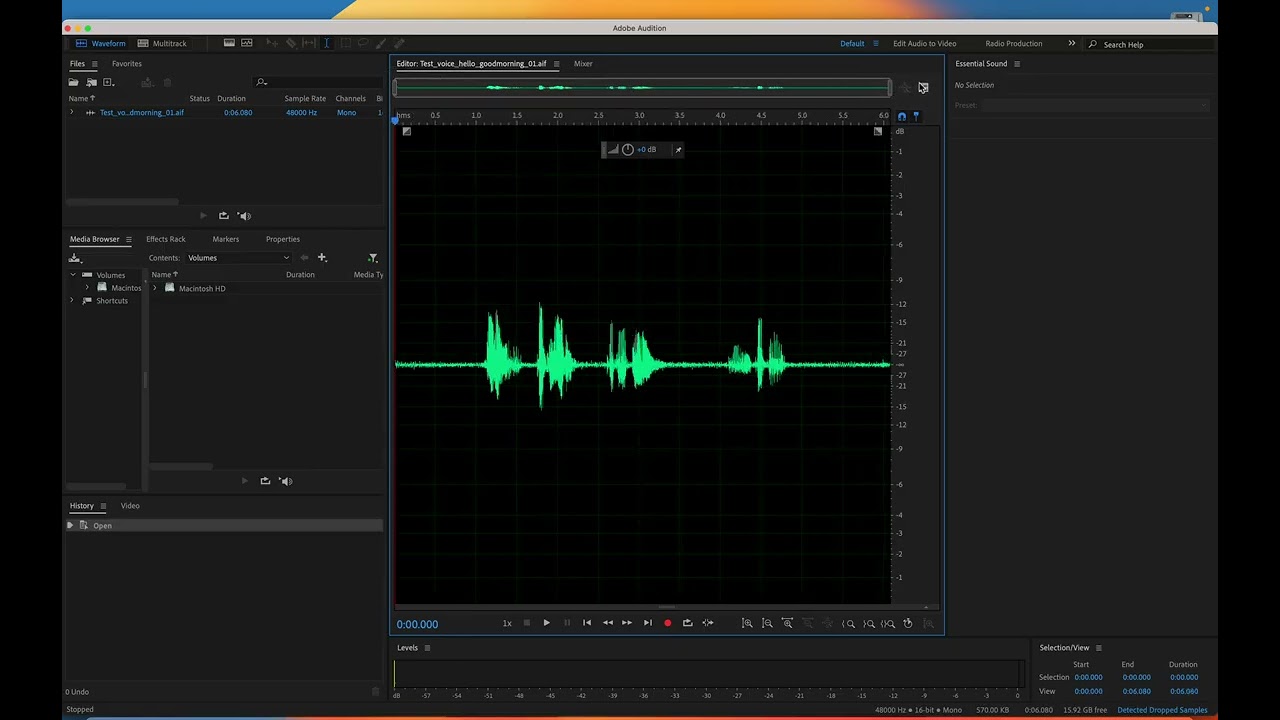The height and width of the screenshot is (720, 1280).
Task: Click the Record button
Action: (x=667, y=623)
